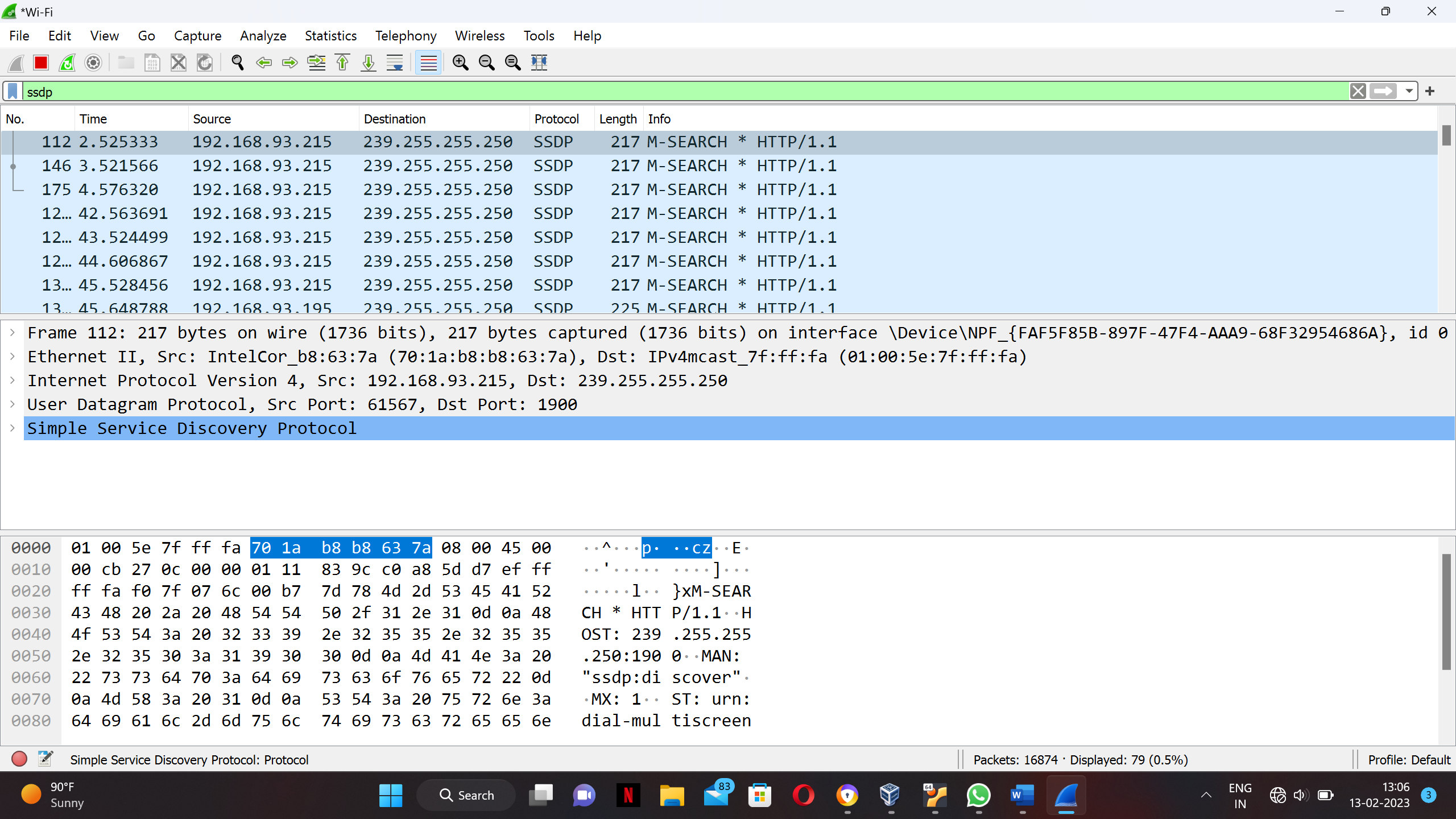1456x819 pixels.
Task: Open the Statistics menu
Action: coord(330,35)
